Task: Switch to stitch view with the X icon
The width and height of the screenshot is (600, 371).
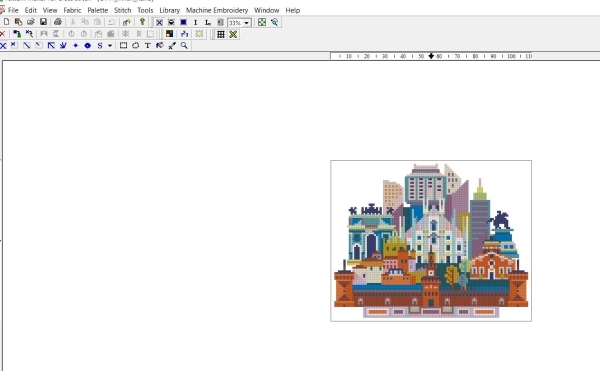Action: tap(159, 23)
